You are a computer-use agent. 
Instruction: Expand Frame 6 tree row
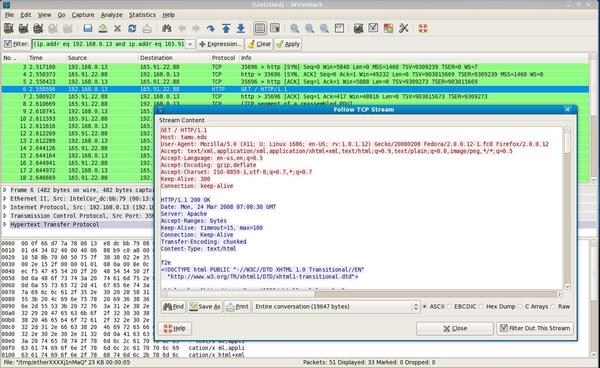click(x=5, y=190)
